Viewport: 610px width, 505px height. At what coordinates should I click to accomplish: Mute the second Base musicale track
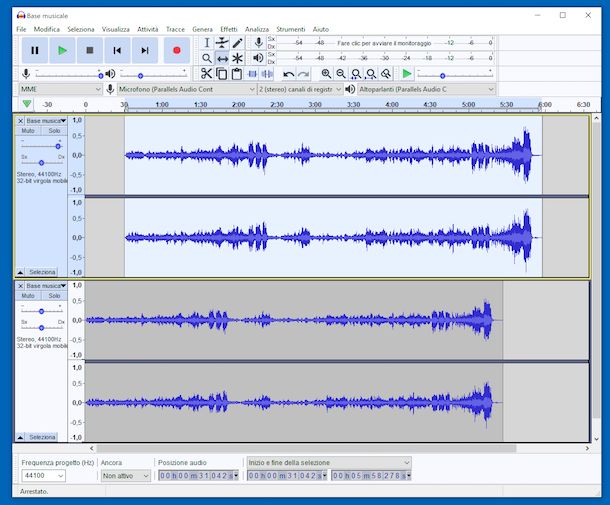tap(28, 296)
